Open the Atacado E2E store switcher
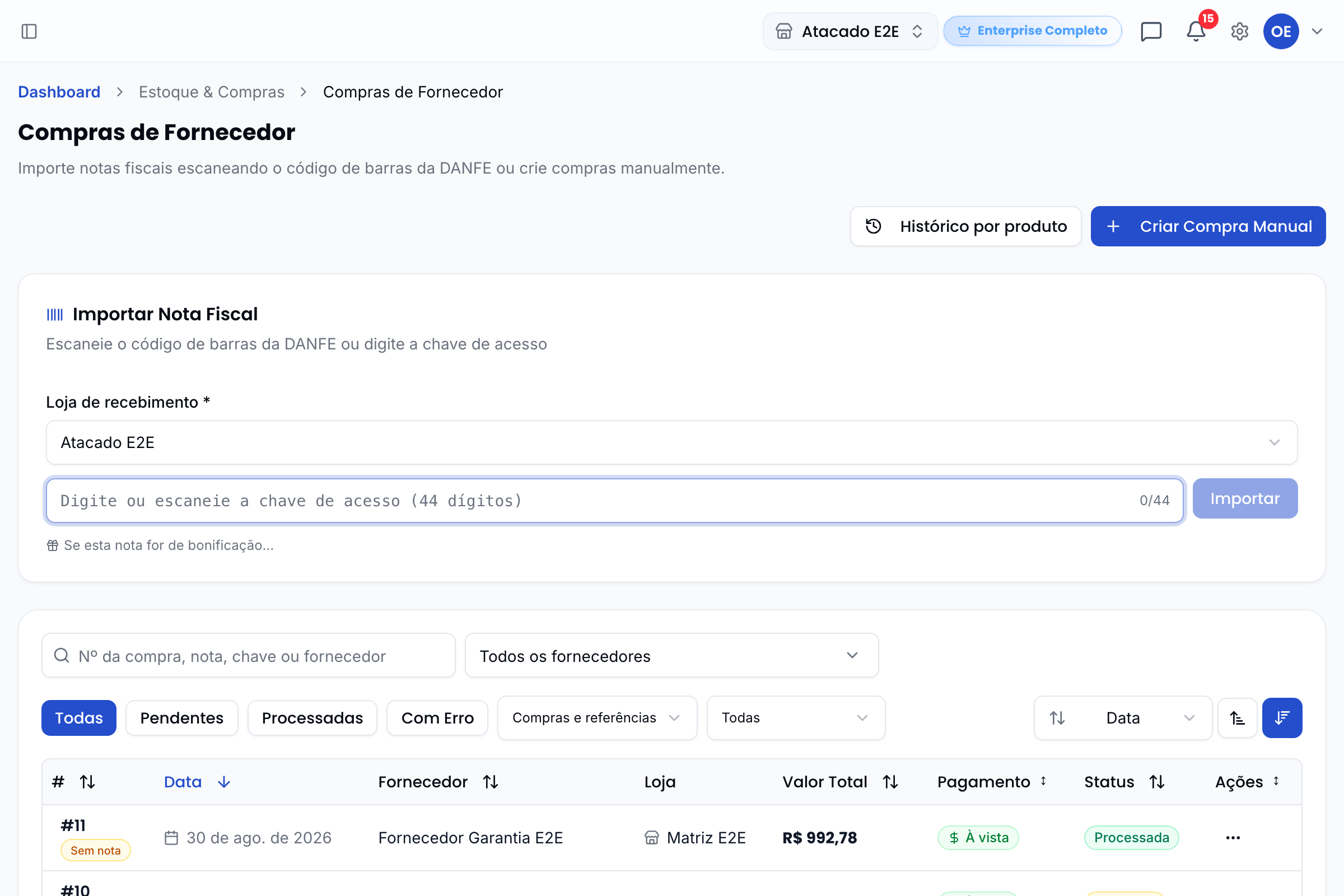Image resolution: width=1344 pixels, height=896 pixels. point(850,31)
